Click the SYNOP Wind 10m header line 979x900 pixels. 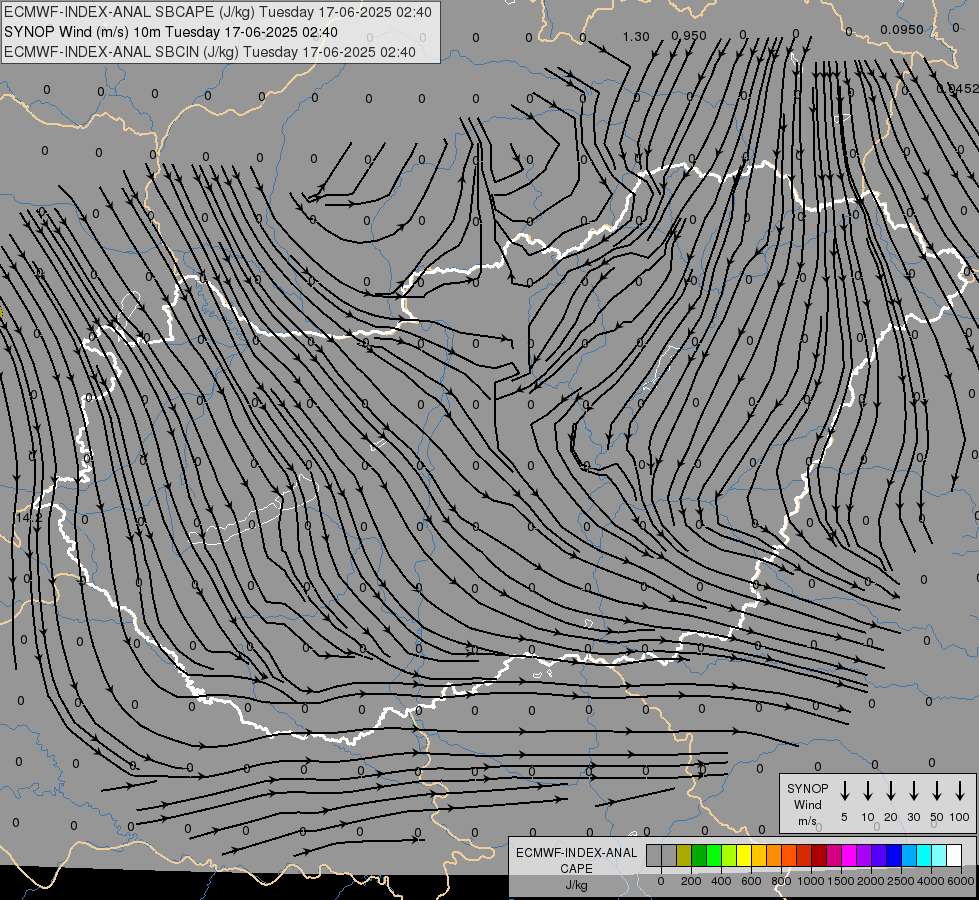point(170,32)
